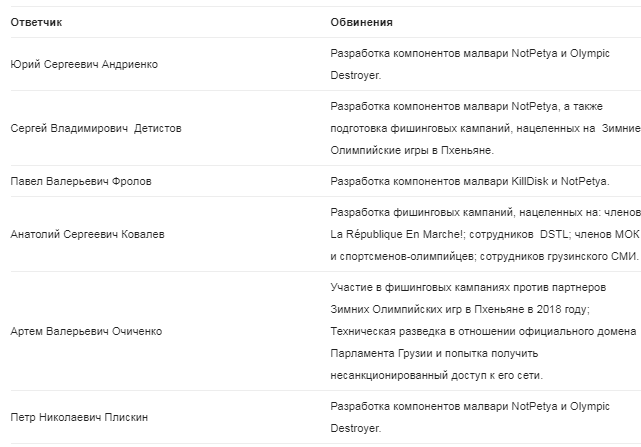Select the name Сергей Владимирович Детистов
Viewport: 641px width, 447px height.
pos(96,128)
